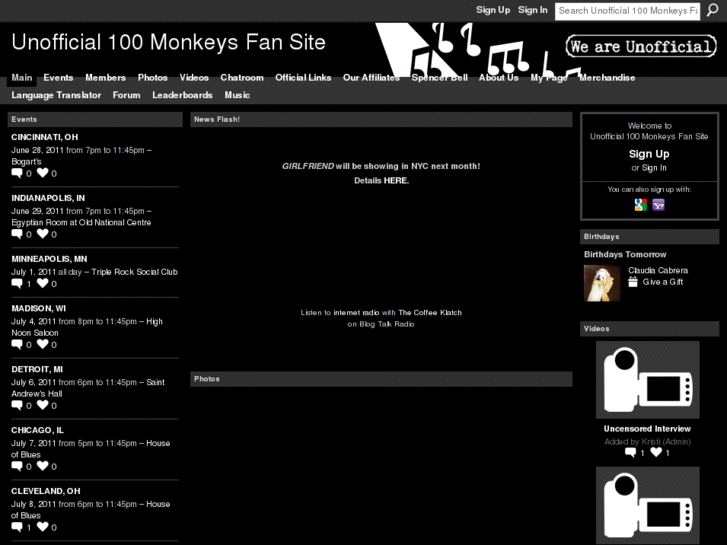727x545 pixels.
Task: Sign up with the Google icon
Action: pos(641,205)
